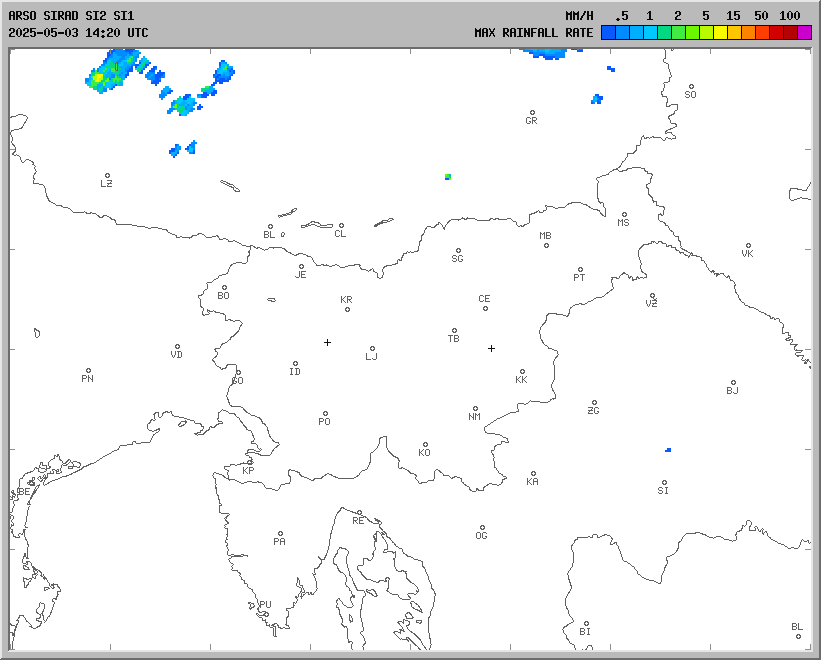The height and width of the screenshot is (660, 821).
Task: Click the MM/H units label
Action: click(x=579, y=16)
